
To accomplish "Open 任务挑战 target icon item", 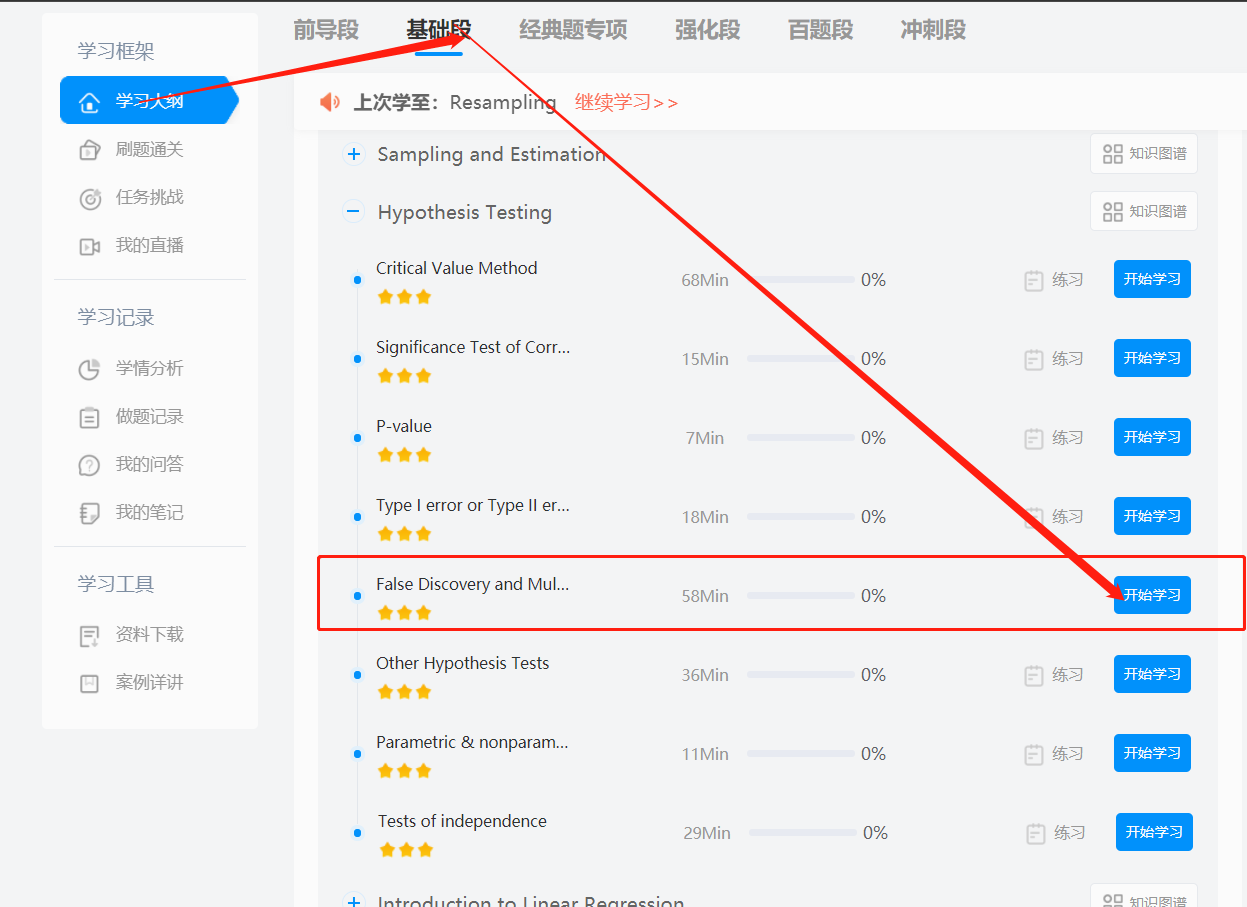I will pos(149,198).
